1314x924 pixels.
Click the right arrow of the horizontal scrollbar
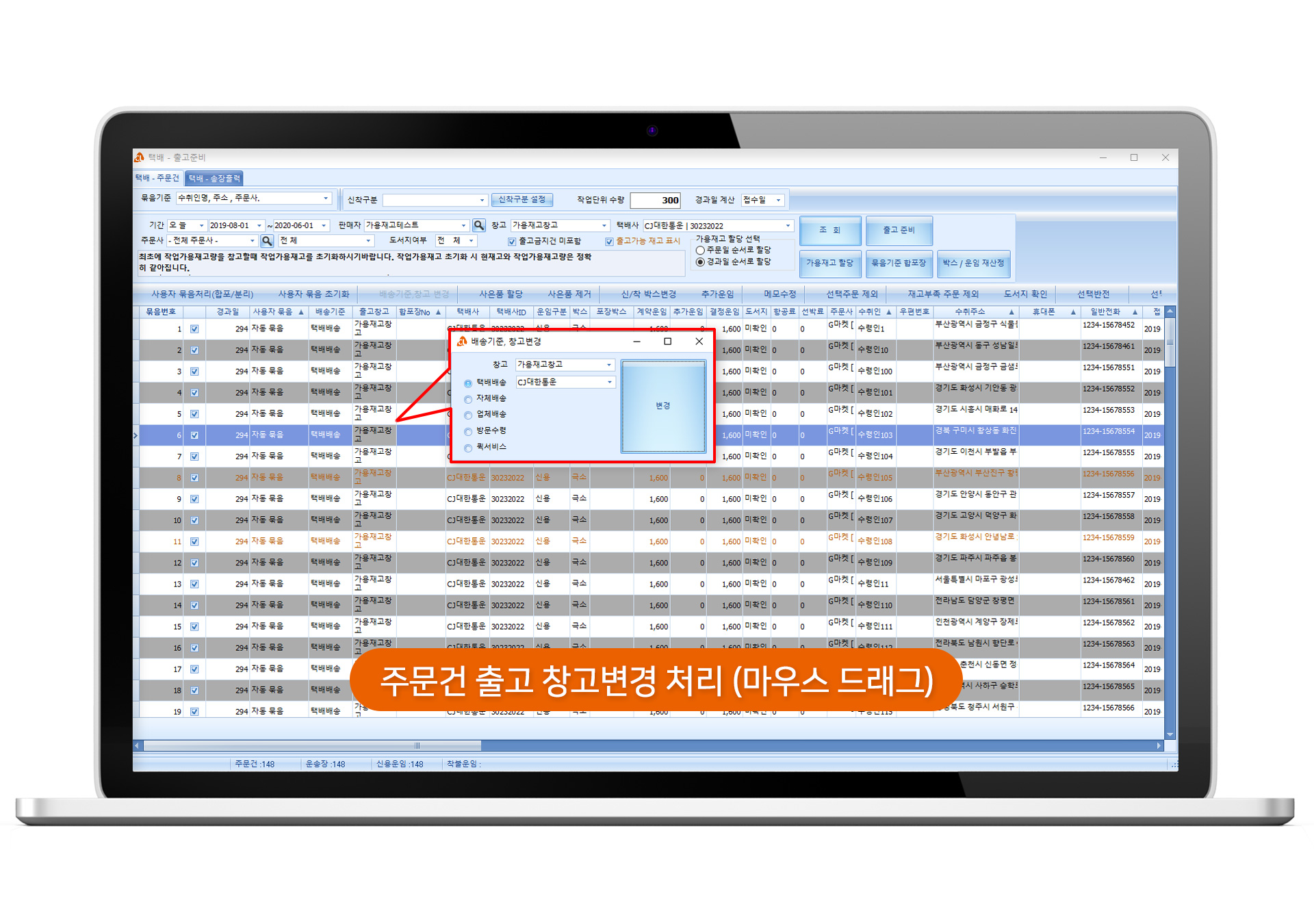click(x=1159, y=745)
